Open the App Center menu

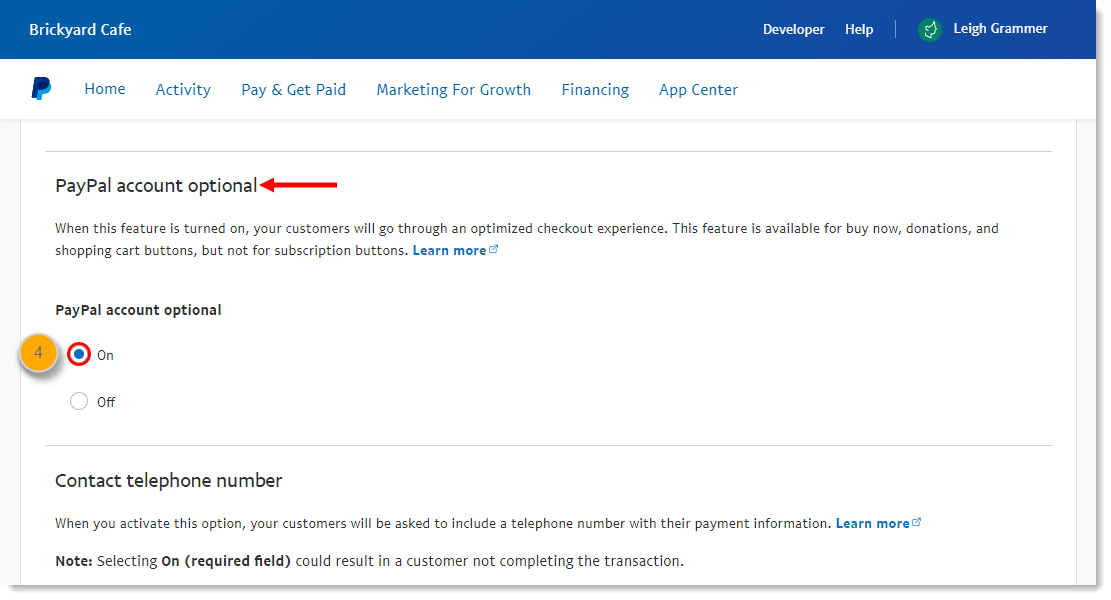699,90
